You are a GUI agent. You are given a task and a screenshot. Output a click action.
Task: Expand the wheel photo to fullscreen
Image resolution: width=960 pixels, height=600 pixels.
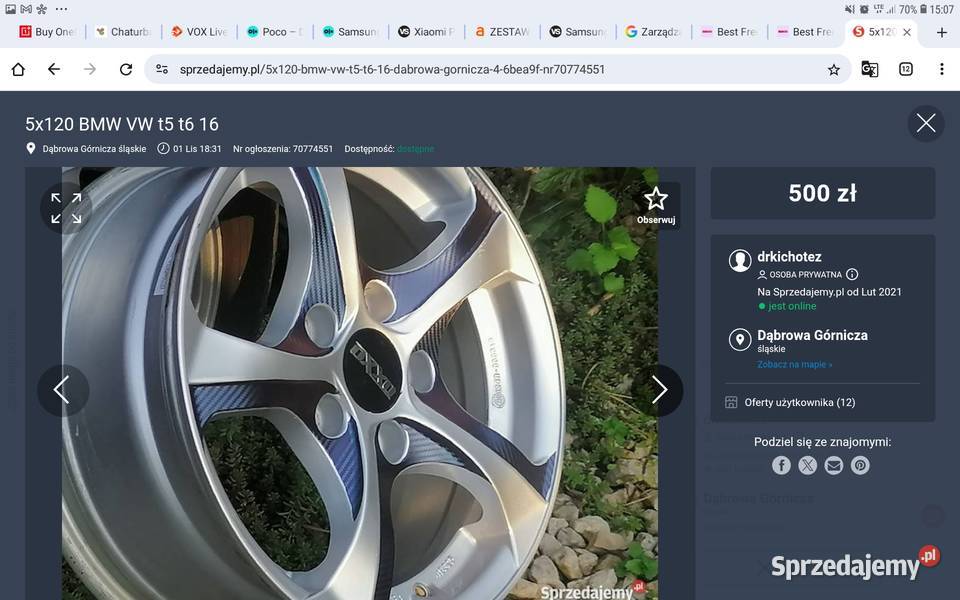pyautogui.click(x=66, y=208)
